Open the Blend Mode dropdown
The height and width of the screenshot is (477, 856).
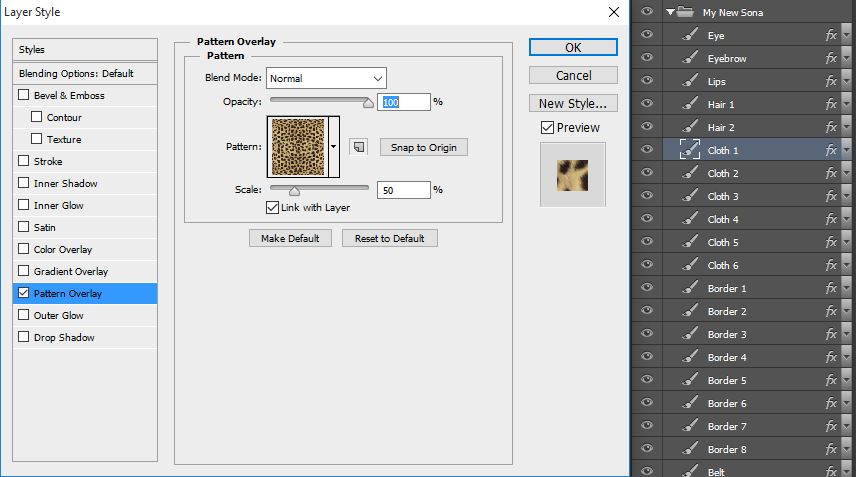point(326,78)
